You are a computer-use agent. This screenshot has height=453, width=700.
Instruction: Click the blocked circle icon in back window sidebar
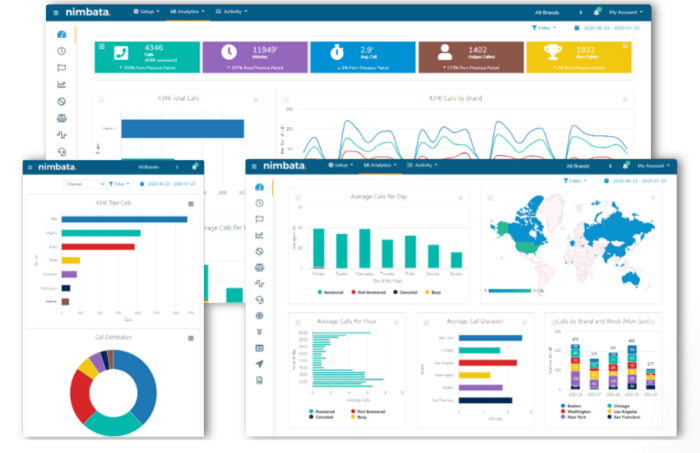(63, 100)
